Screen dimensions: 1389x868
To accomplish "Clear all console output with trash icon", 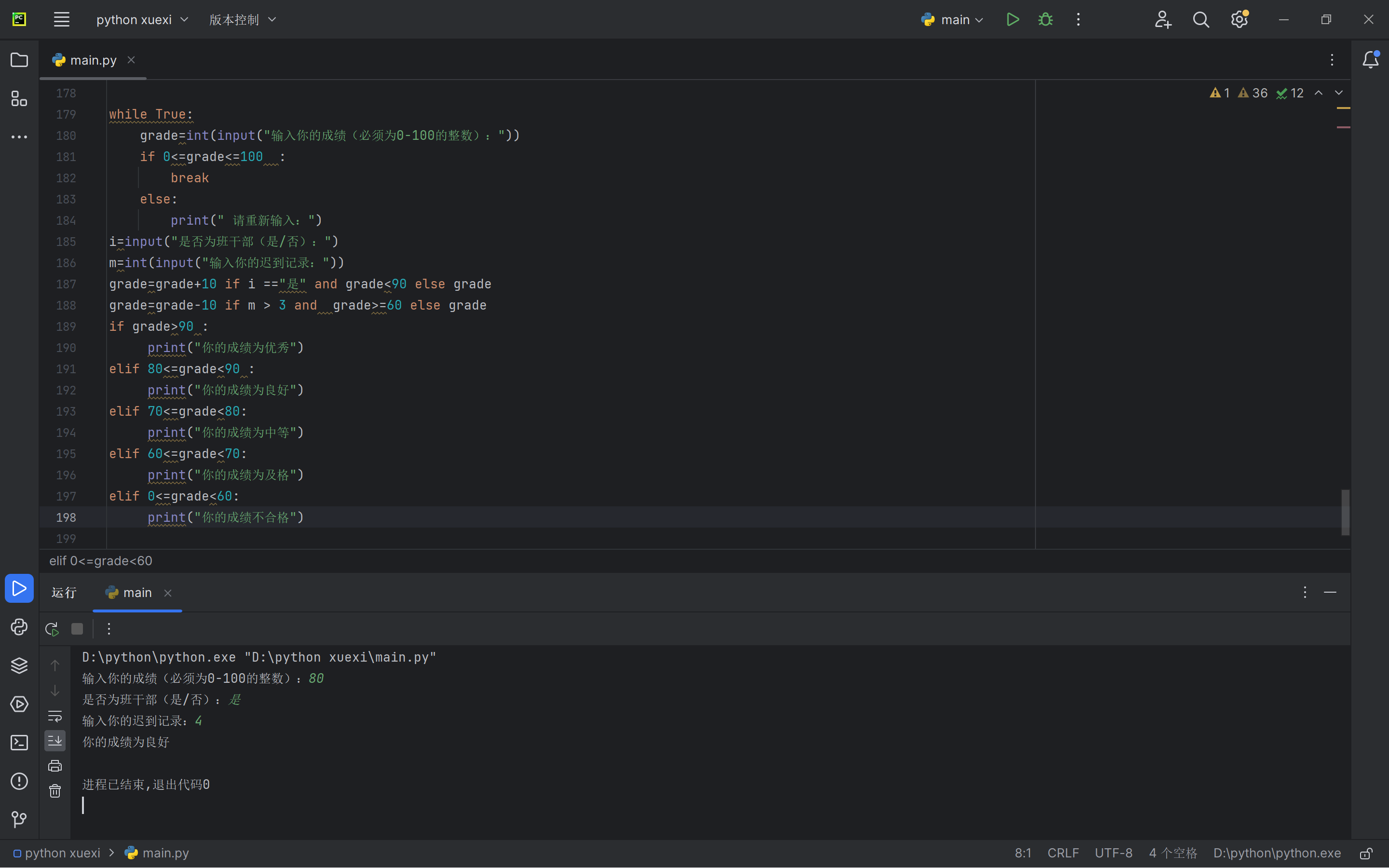I will point(55,791).
